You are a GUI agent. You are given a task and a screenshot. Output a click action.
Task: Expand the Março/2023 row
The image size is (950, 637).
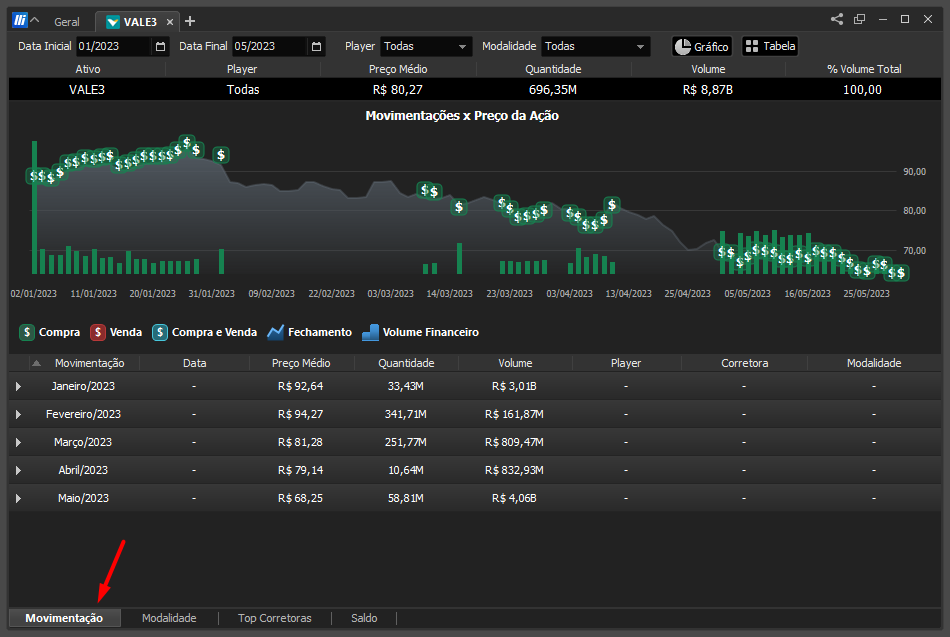point(18,442)
